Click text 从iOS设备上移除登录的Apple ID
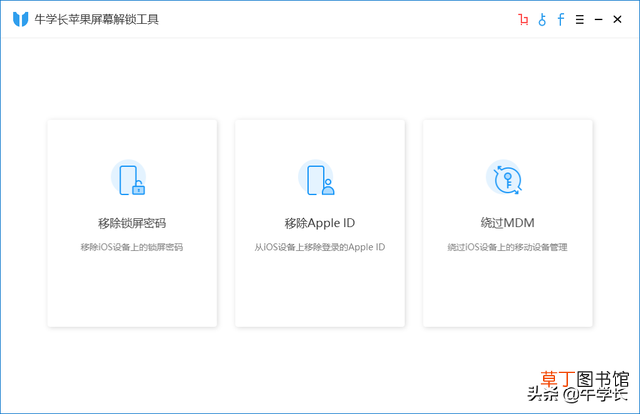This screenshot has height=414, width=640. (x=320, y=247)
